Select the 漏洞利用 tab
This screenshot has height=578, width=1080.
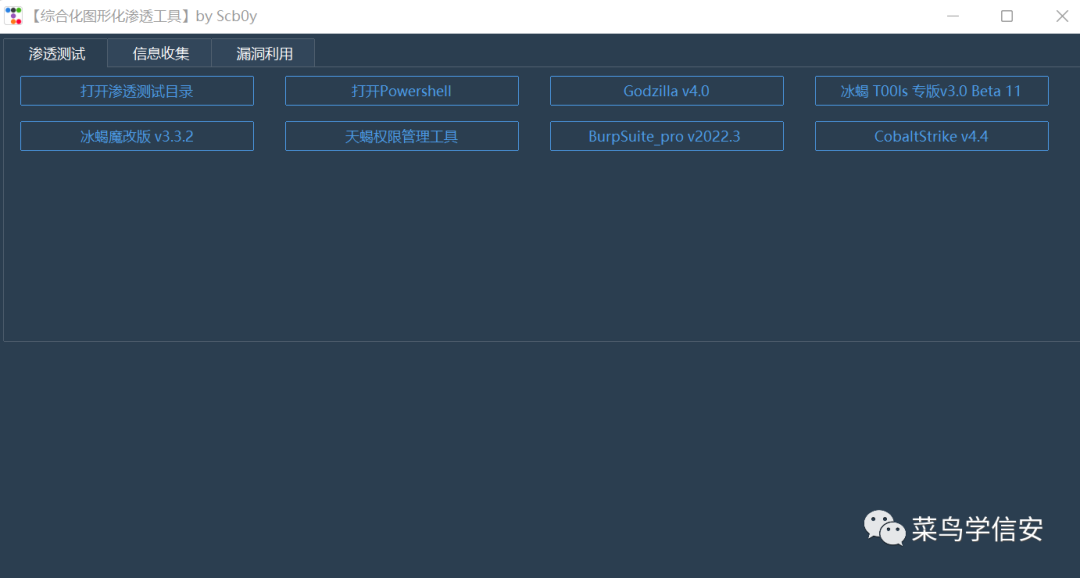click(264, 54)
